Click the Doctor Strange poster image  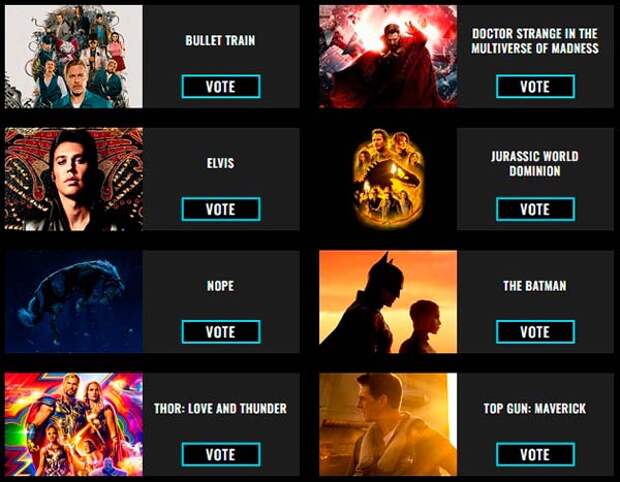pyautogui.click(x=388, y=57)
